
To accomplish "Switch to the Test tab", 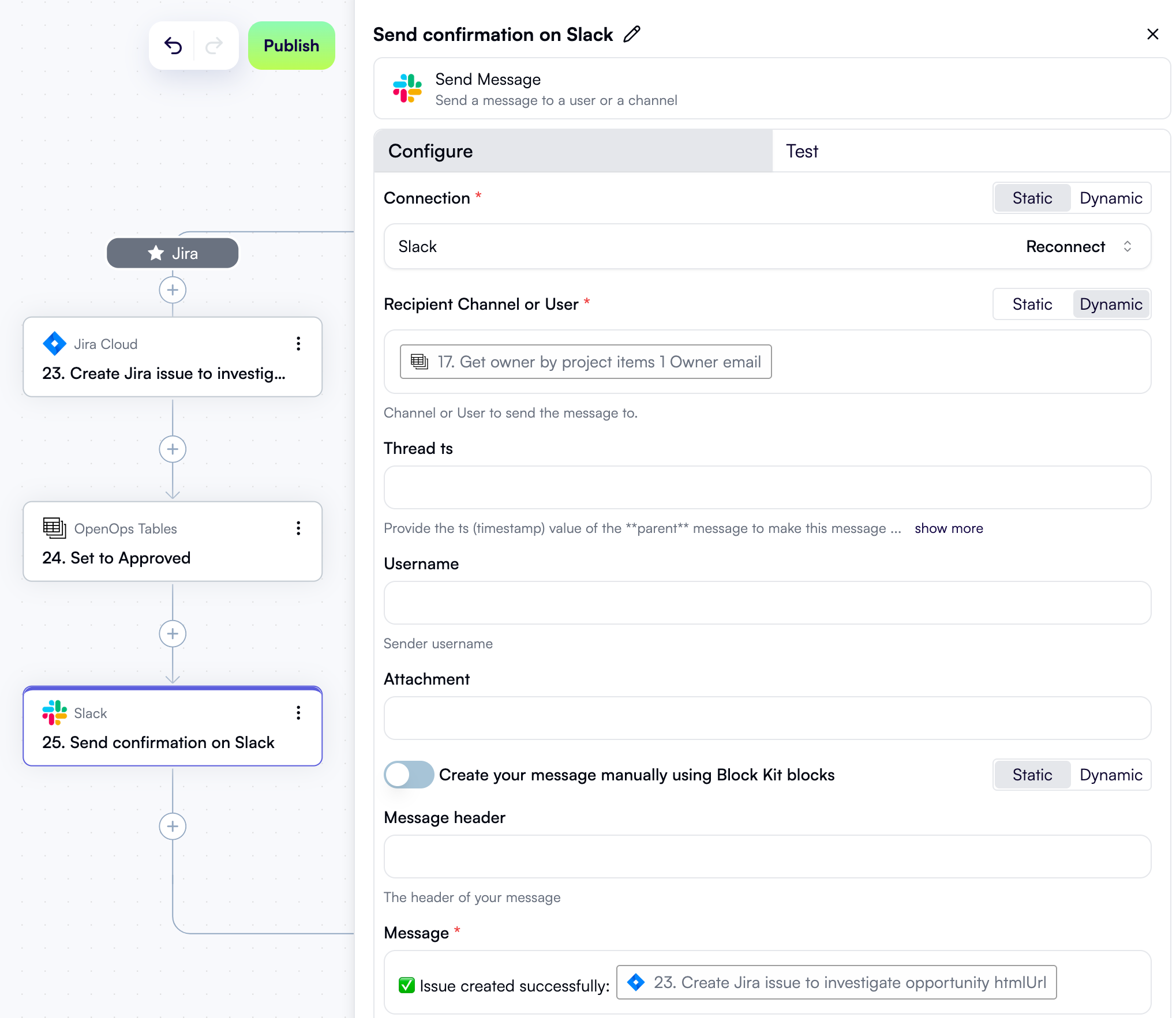I will (802, 151).
